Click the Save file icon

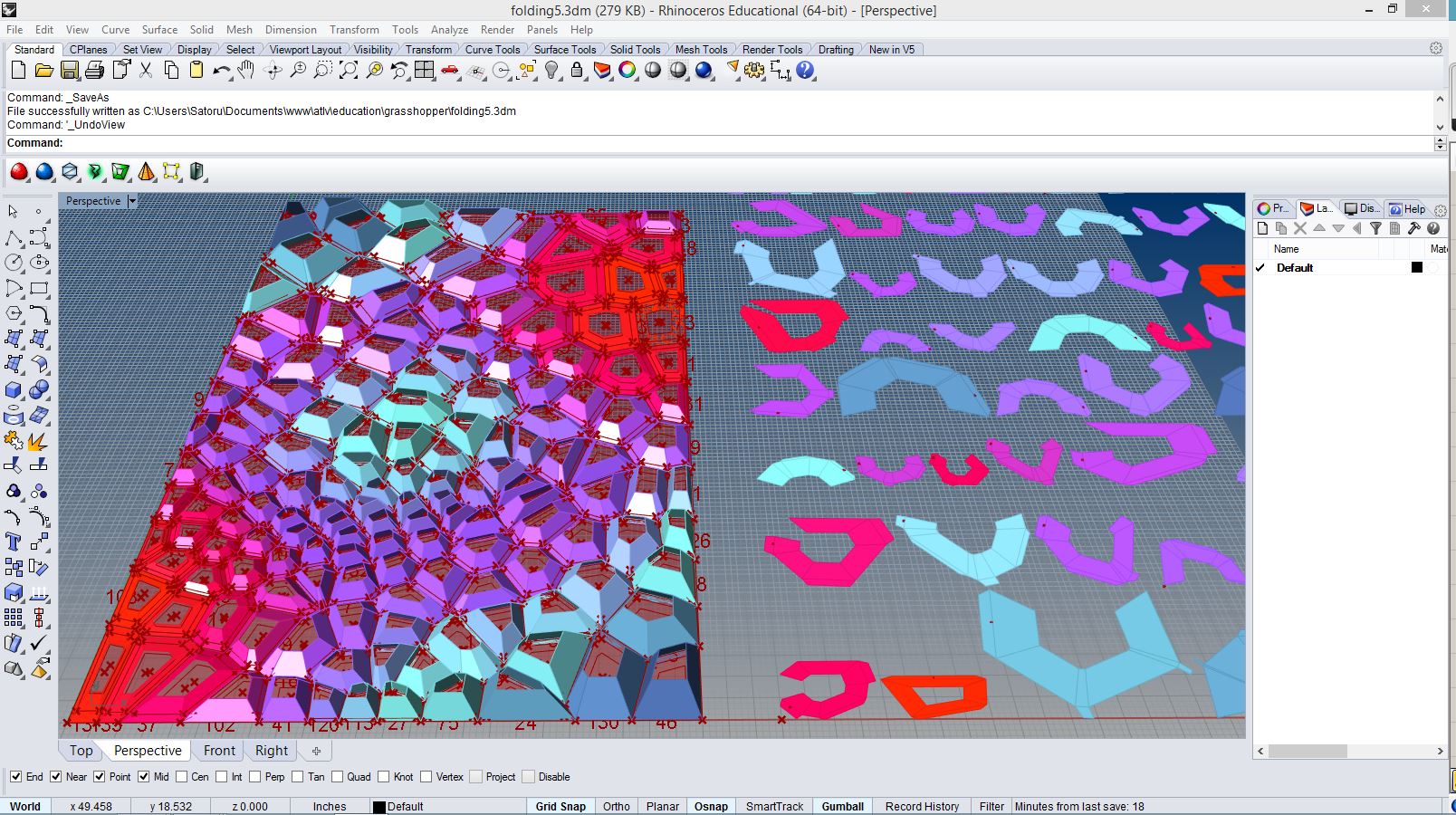pyautogui.click(x=69, y=71)
